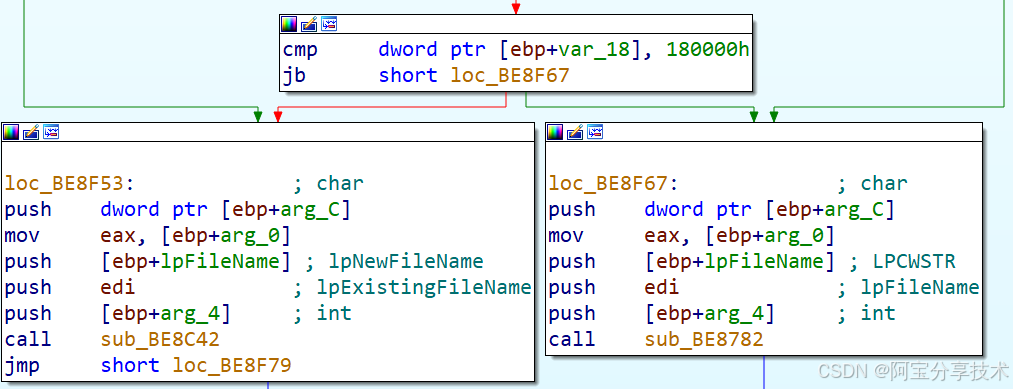Click the 'call sub_BE8782' line
Viewport: 1013px width, 389px height.
tap(656, 340)
